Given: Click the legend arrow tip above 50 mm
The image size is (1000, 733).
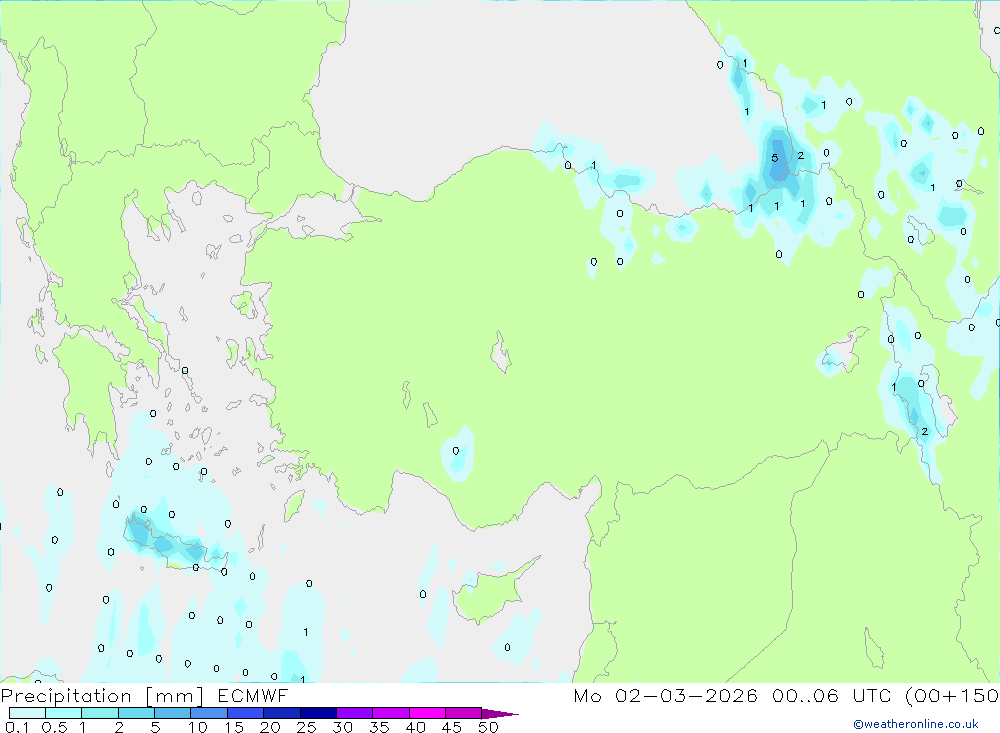Looking at the screenshot, I should pos(500,714).
